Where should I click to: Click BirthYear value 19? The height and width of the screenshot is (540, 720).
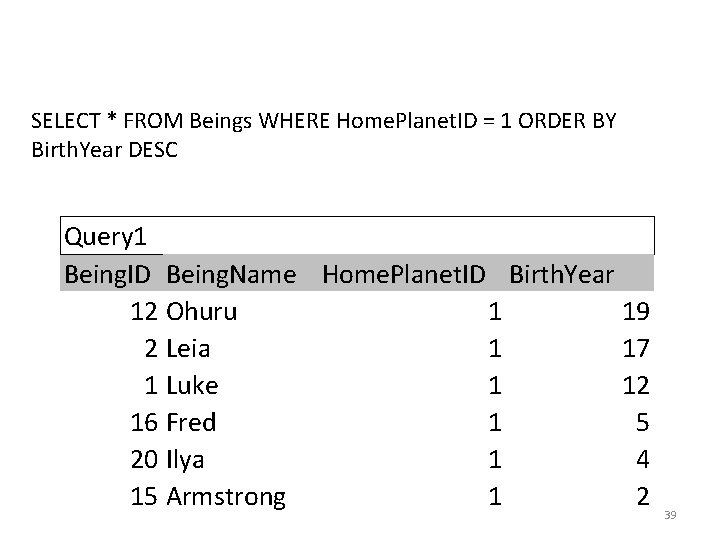636,312
